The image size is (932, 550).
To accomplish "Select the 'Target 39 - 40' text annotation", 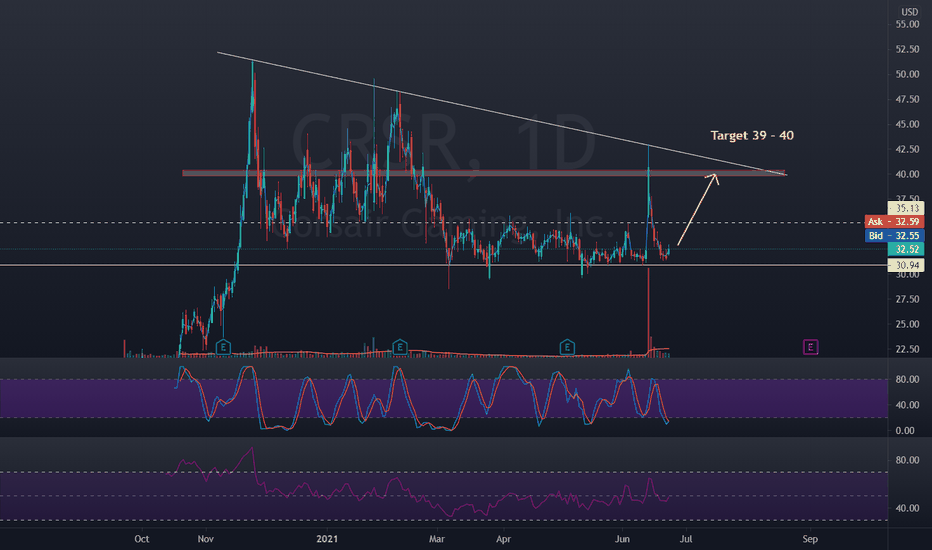I will click(752, 136).
